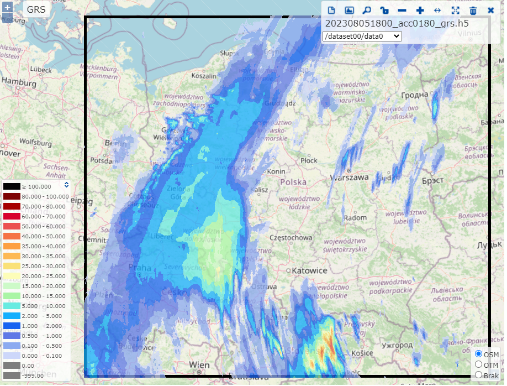Click the GRS label button
This screenshot has height=386, width=507.
pyautogui.click(x=36, y=9)
